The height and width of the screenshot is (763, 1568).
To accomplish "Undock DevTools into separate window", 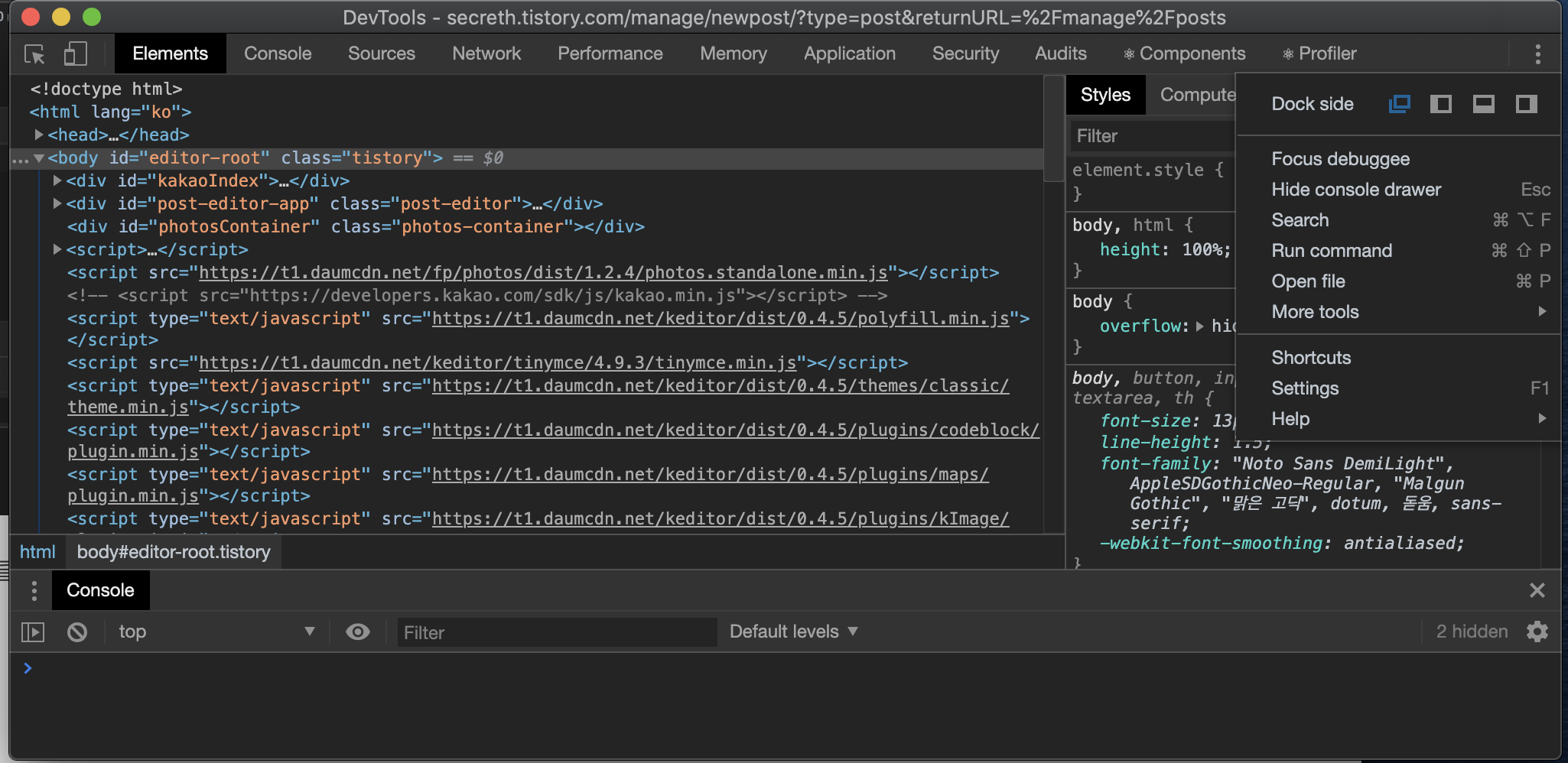I will point(1399,104).
